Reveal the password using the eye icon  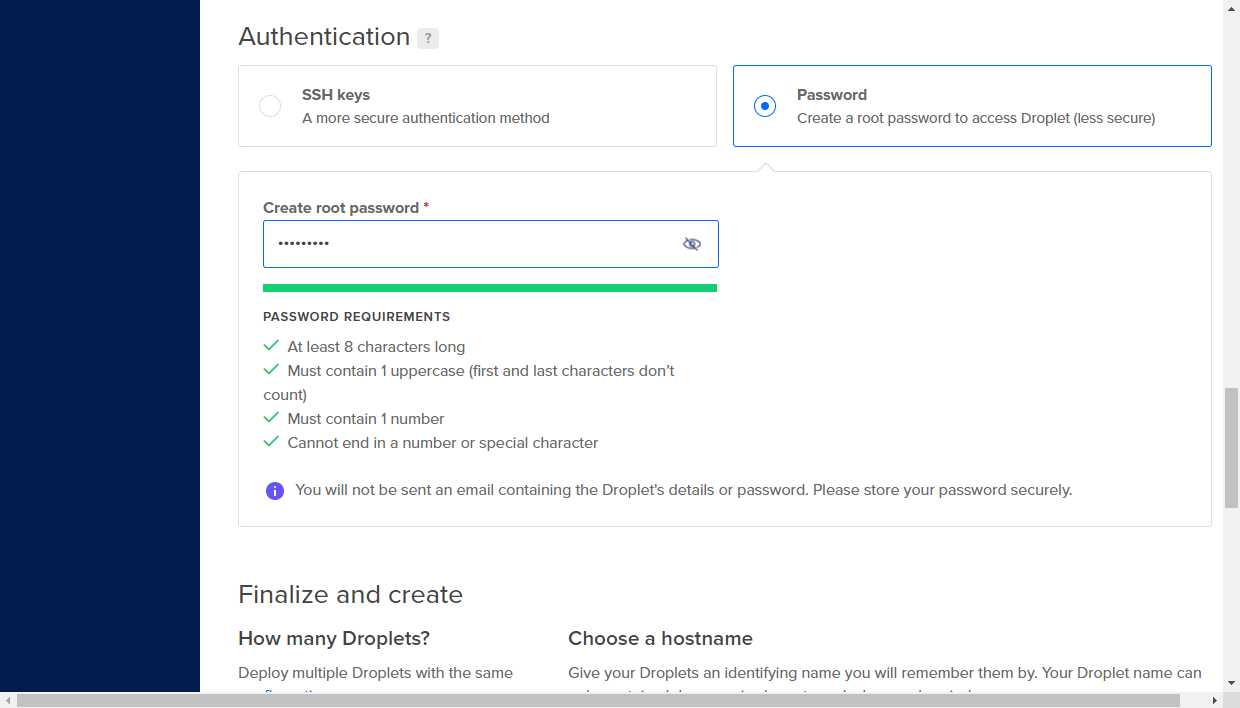click(692, 243)
